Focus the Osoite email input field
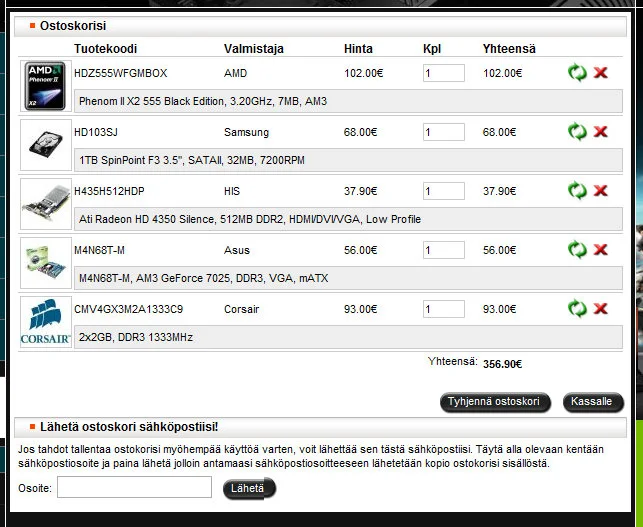Screen dimensions: 643x527 134,488
